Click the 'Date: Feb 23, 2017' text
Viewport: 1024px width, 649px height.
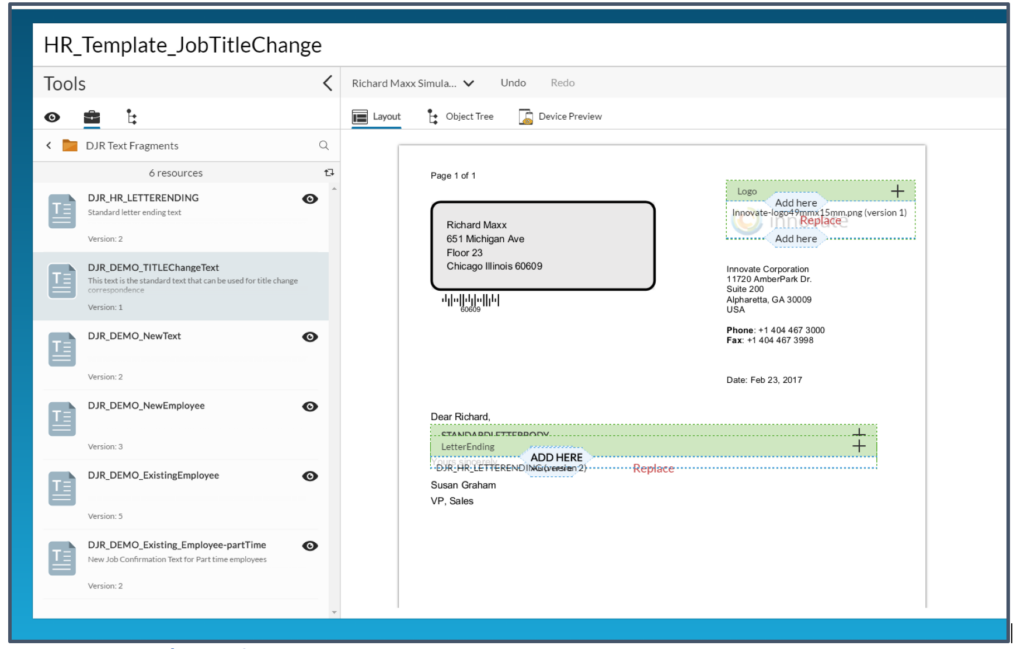point(764,380)
